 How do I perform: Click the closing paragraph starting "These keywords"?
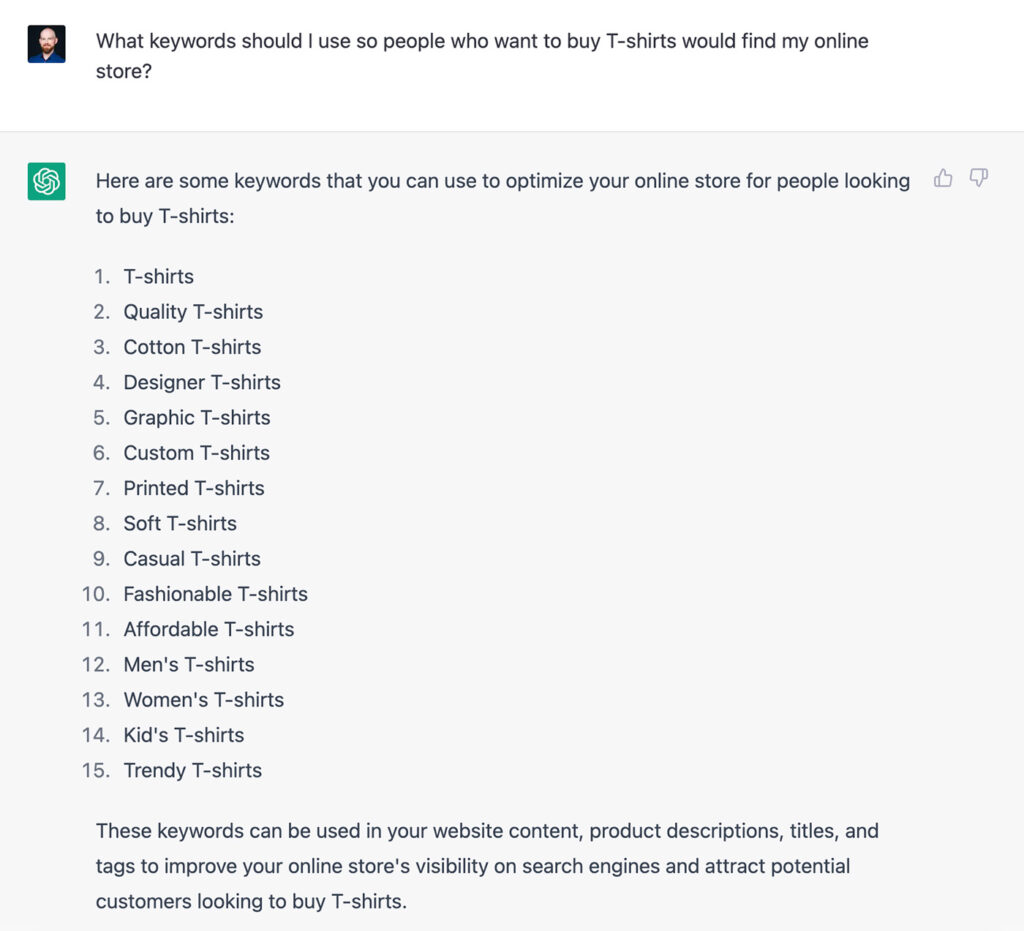487,866
